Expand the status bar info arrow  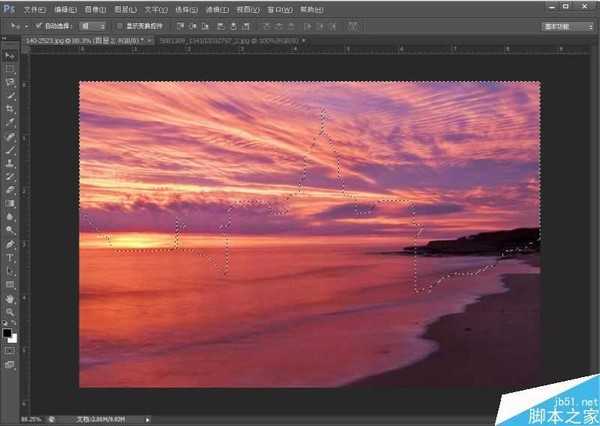147,420
